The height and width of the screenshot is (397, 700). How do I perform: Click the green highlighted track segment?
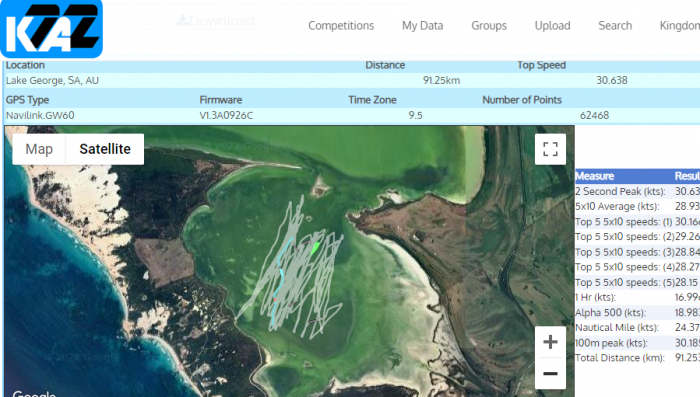click(x=315, y=248)
